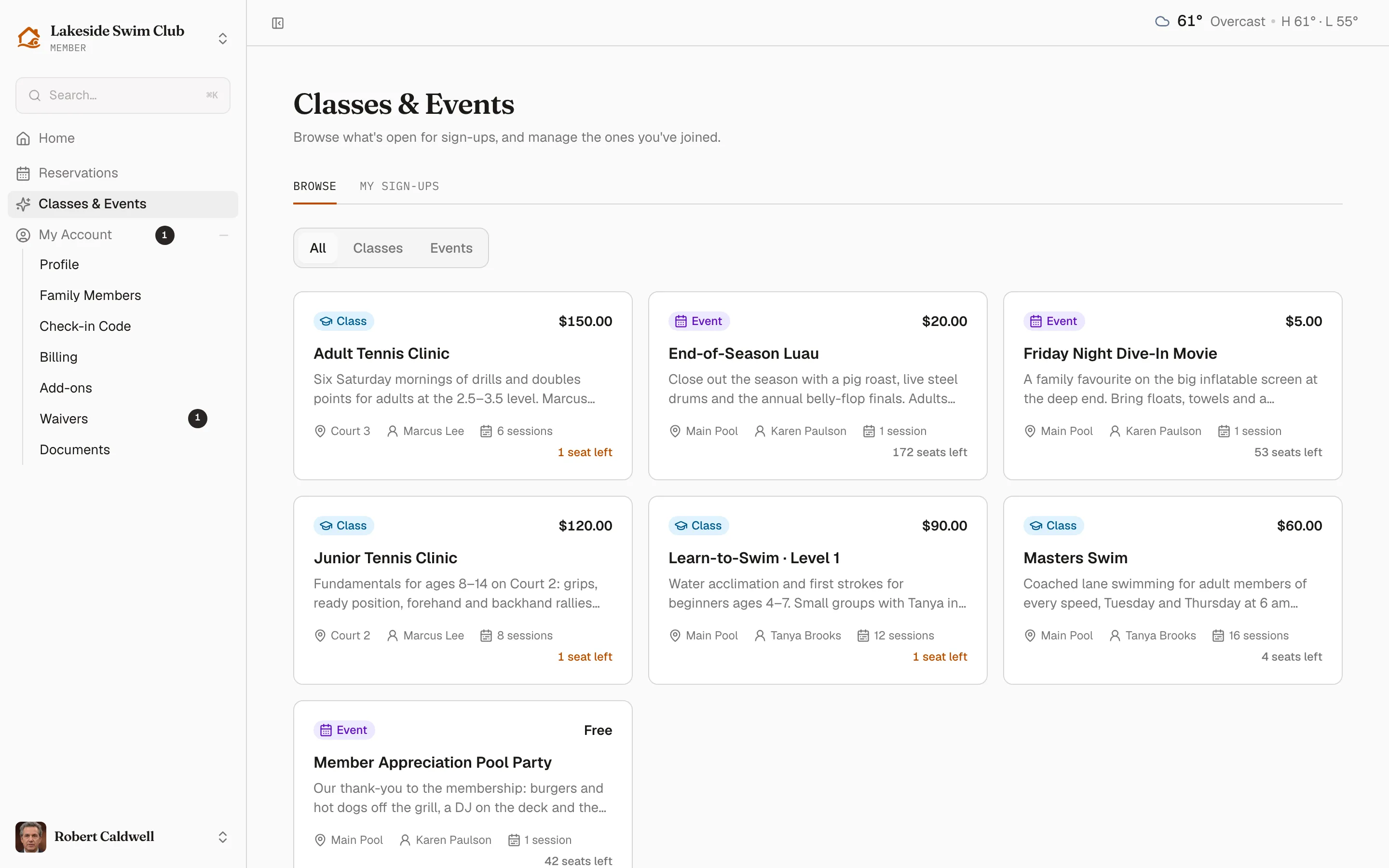Click the sessions calendar icon beside 6 sessions

pos(486,431)
